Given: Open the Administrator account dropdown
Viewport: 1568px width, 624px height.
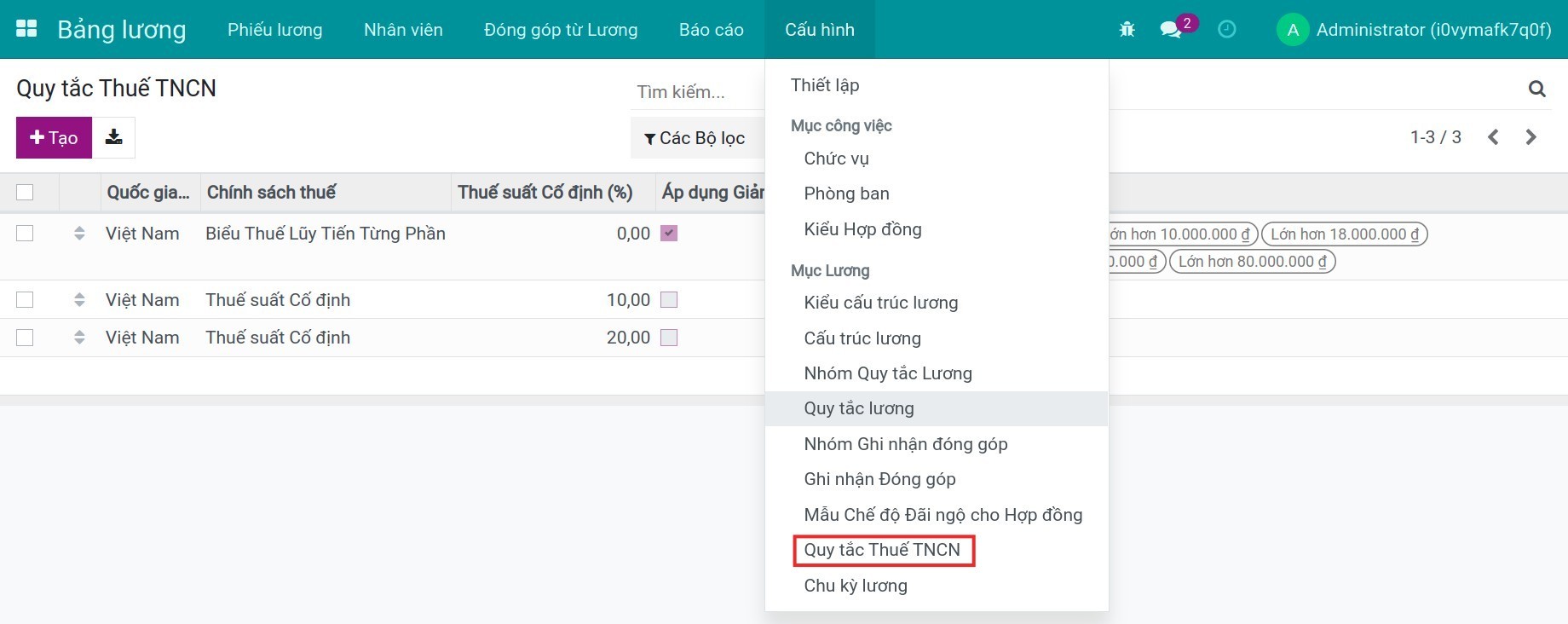Looking at the screenshot, I should [x=1415, y=29].
